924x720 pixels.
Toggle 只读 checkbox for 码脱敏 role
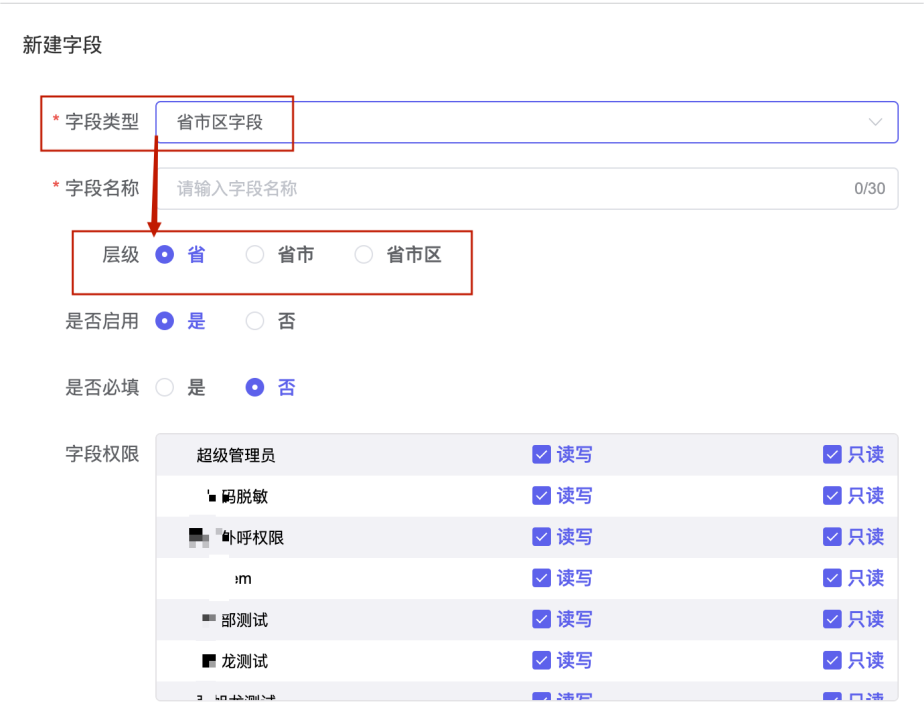pos(832,496)
